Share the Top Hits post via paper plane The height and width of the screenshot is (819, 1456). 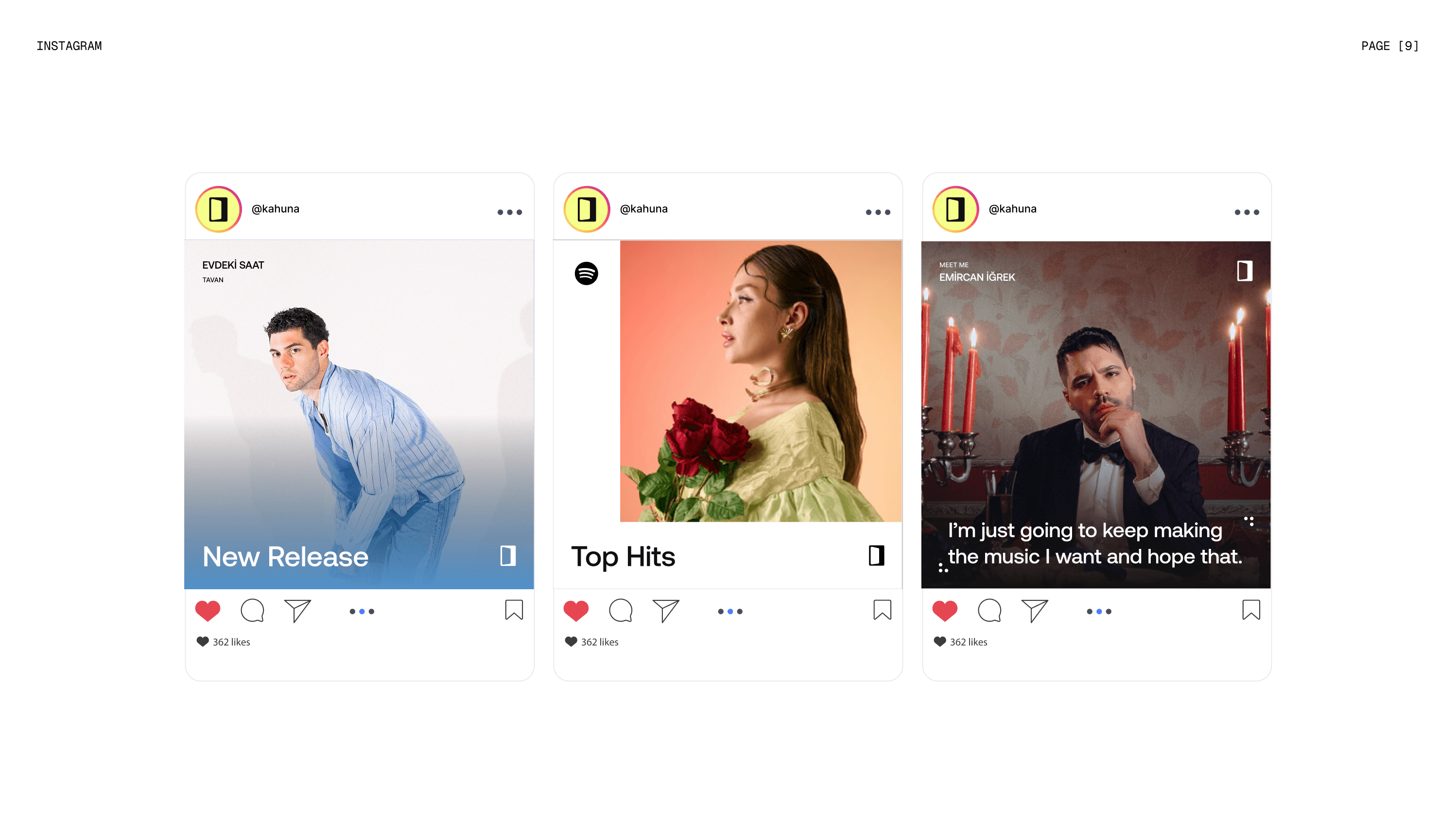pyautogui.click(x=666, y=611)
